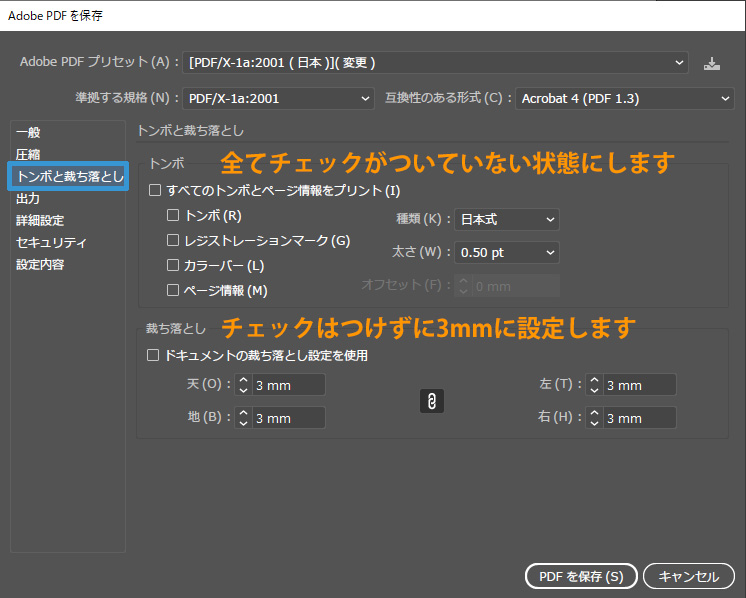Screen dimensions: 746x598
Task: Toggle the ページ情報 (M) checkbox
Action: pos(173,290)
